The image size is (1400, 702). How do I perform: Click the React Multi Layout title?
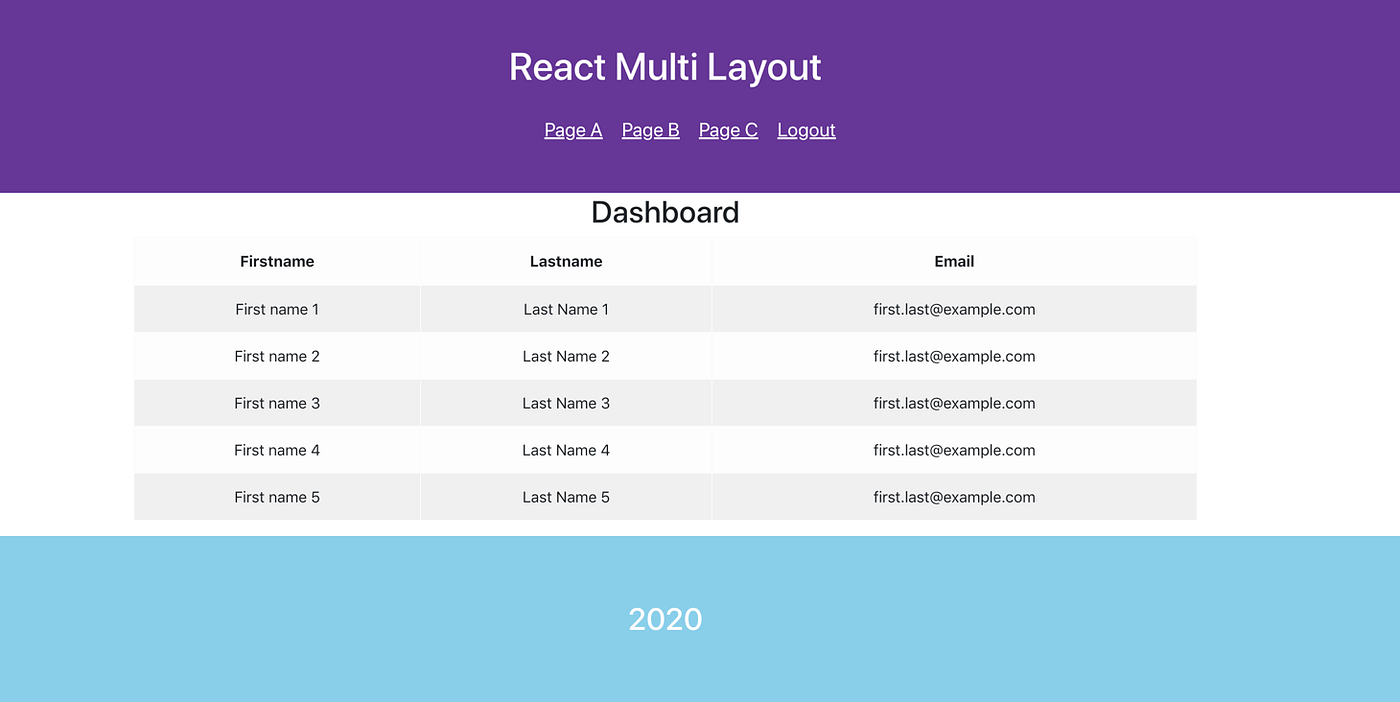tap(665, 66)
